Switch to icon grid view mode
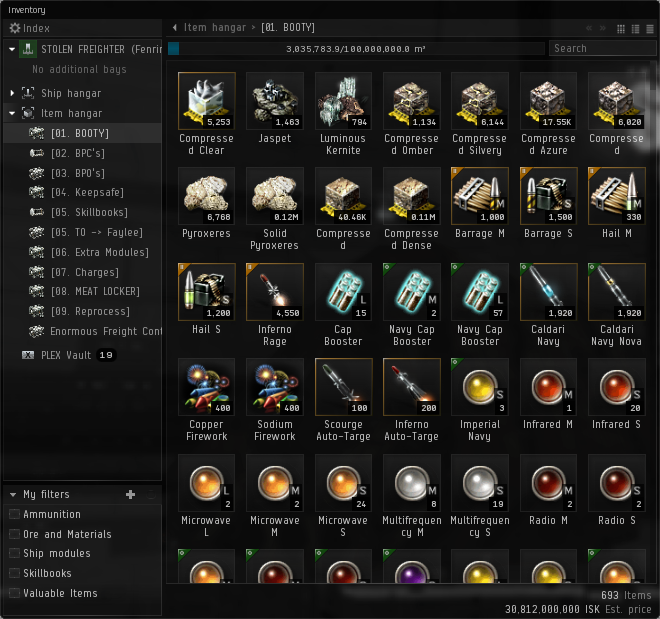Viewport: 660px width, 619px height. pos(620,29)
